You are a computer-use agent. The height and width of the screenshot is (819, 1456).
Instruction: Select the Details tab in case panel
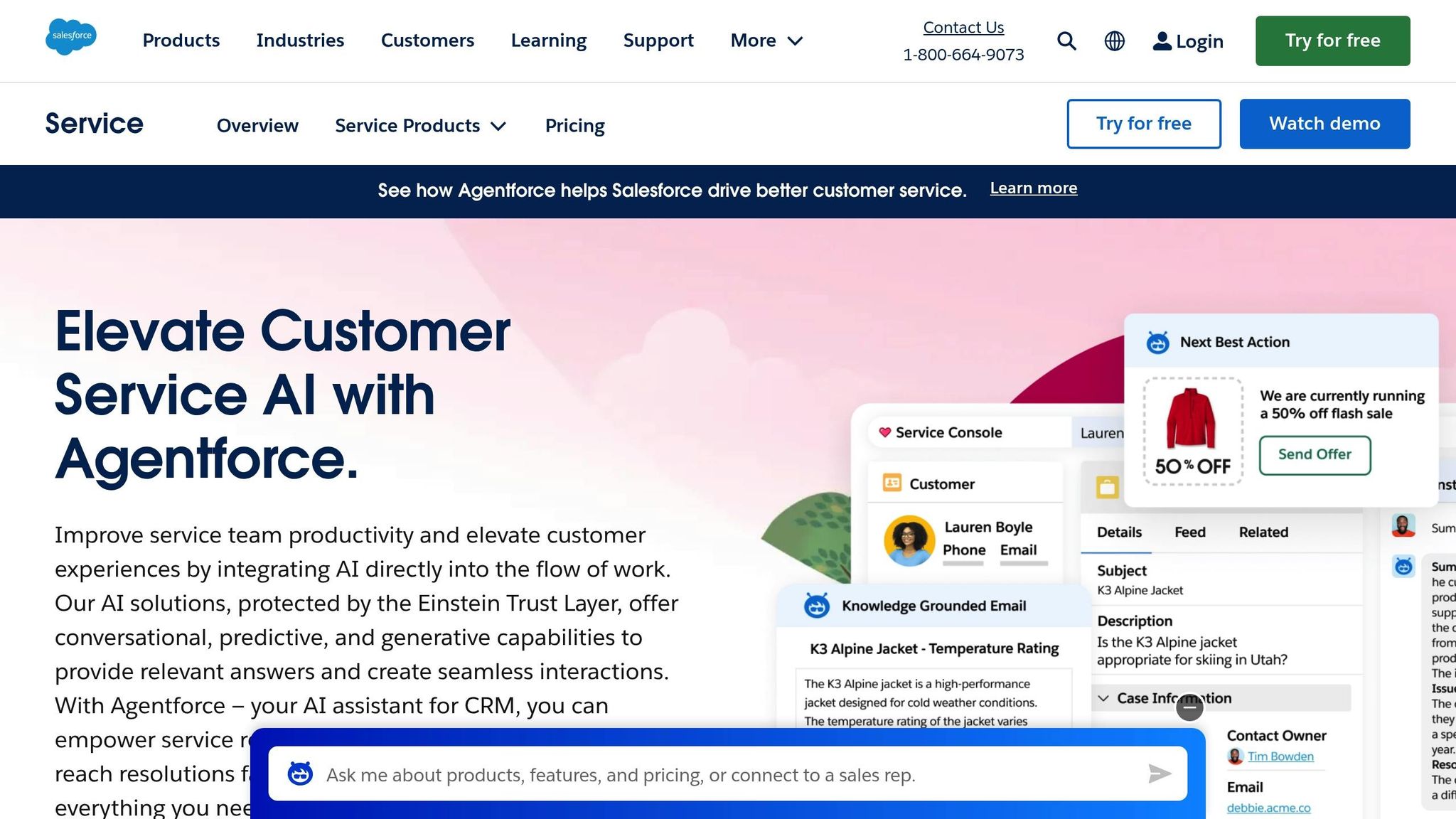pos(1119,532)
